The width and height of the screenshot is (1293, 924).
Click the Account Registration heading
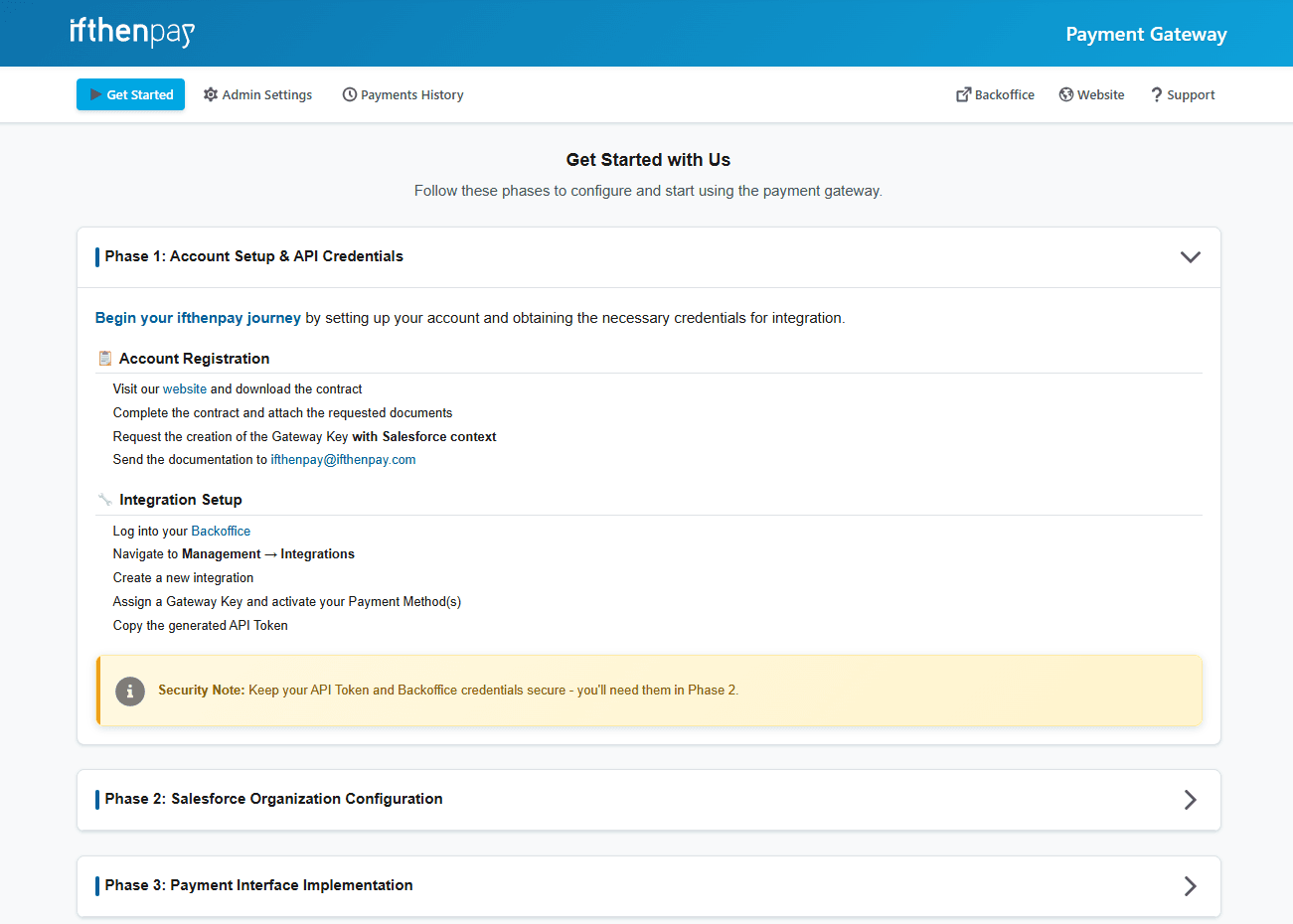pyautogui.click(x=195, y=359)
